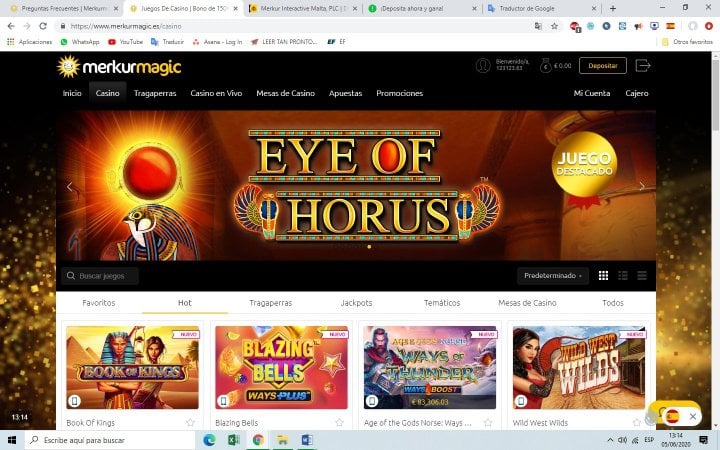
Task: Bookmark this page with star icon
Action: coord(554,26)
